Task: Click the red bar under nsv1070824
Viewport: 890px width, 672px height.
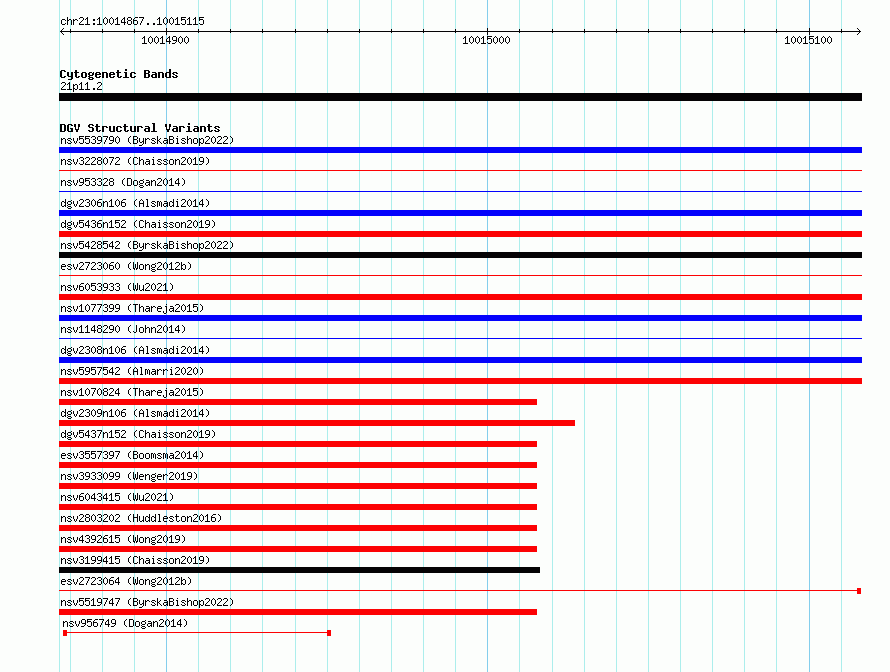Action: click(x=298, y=402)
